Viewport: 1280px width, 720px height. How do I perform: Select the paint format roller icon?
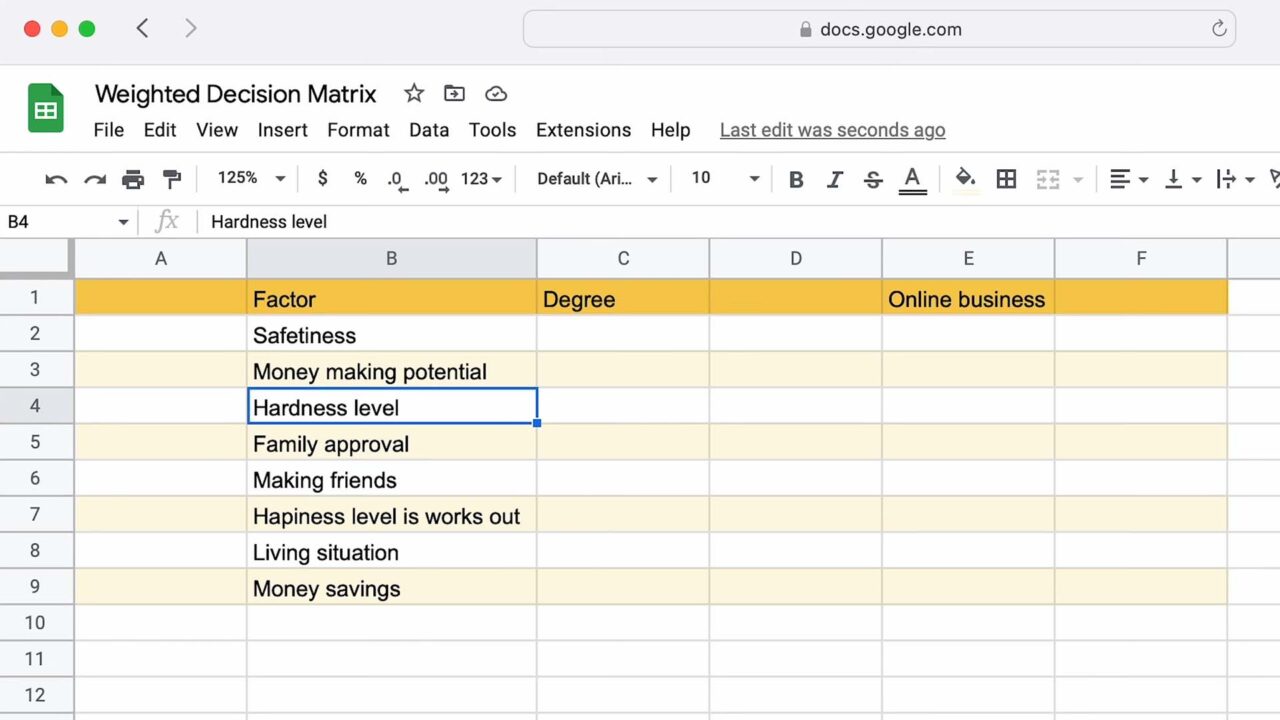tap(172, 179)
